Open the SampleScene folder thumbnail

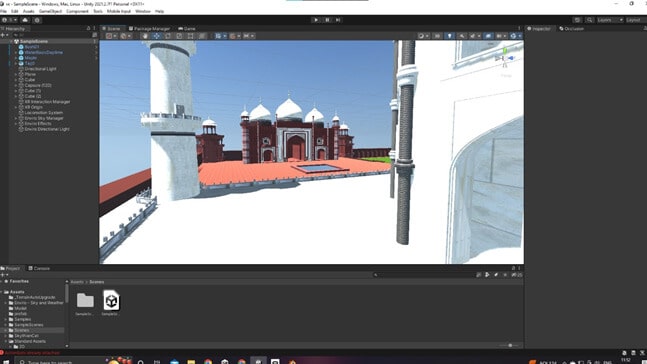click(x=85, y=303)
